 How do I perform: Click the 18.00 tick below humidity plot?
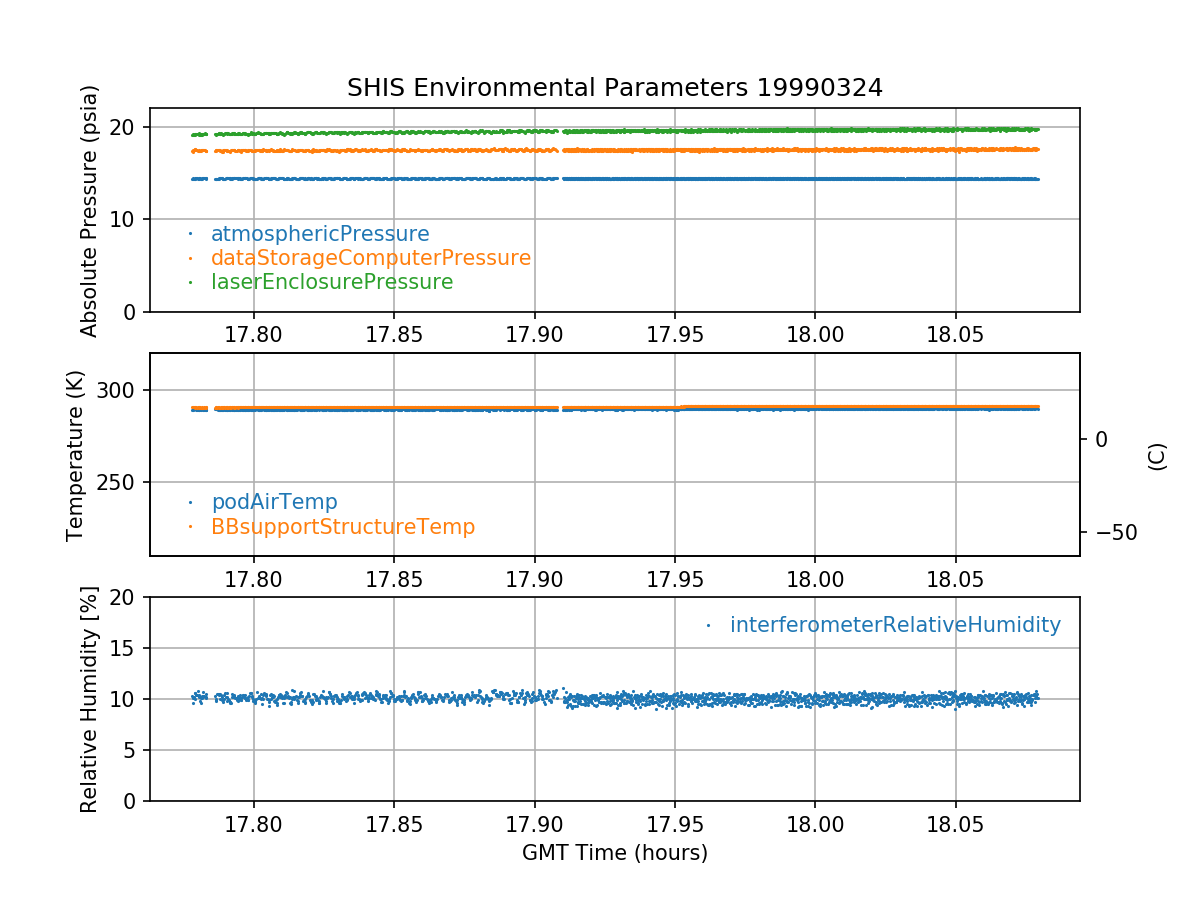[814, 826]
